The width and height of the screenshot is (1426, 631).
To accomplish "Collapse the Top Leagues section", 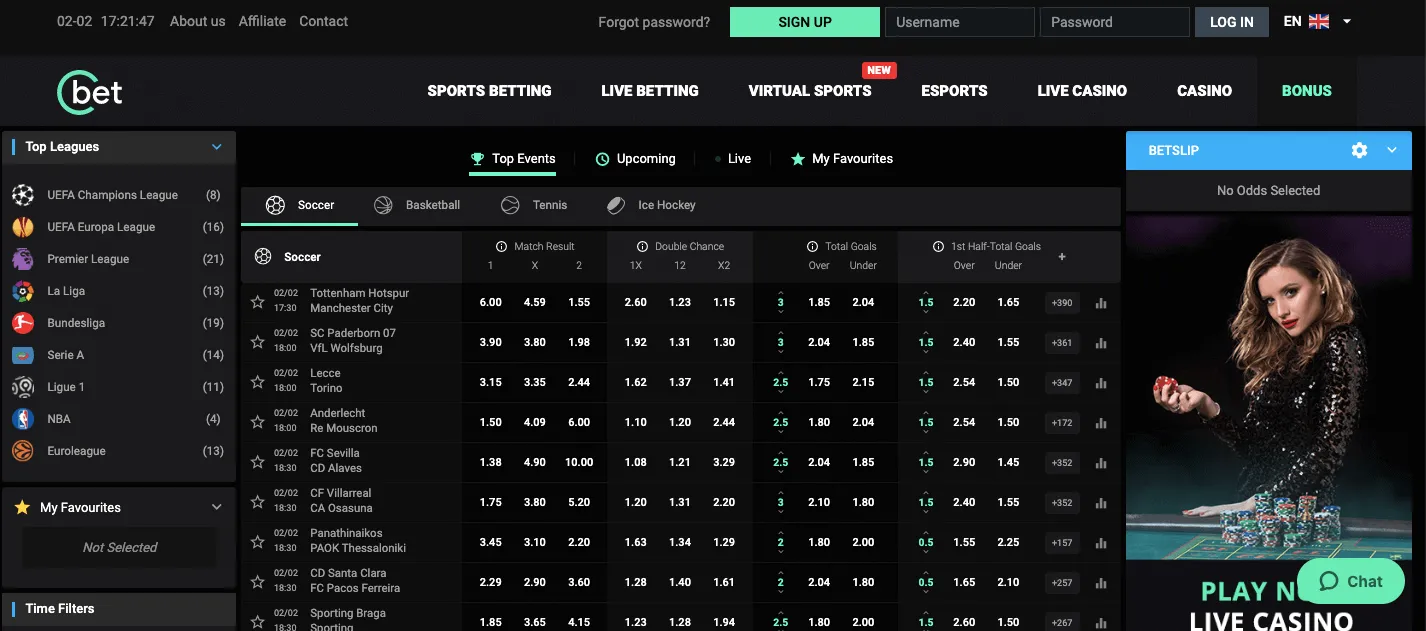I will click(216, 146).
